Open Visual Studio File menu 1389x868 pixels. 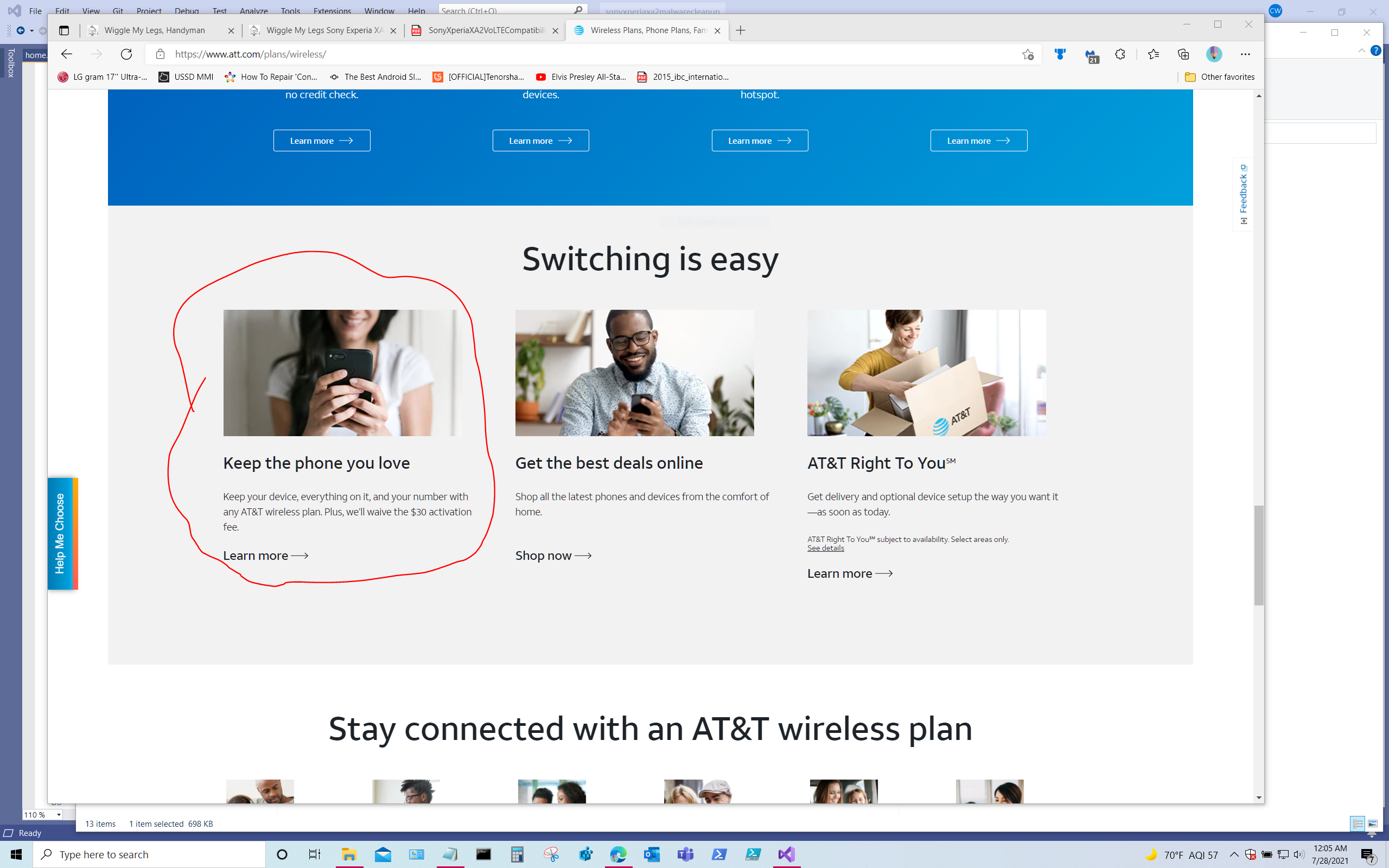point(36,10)
